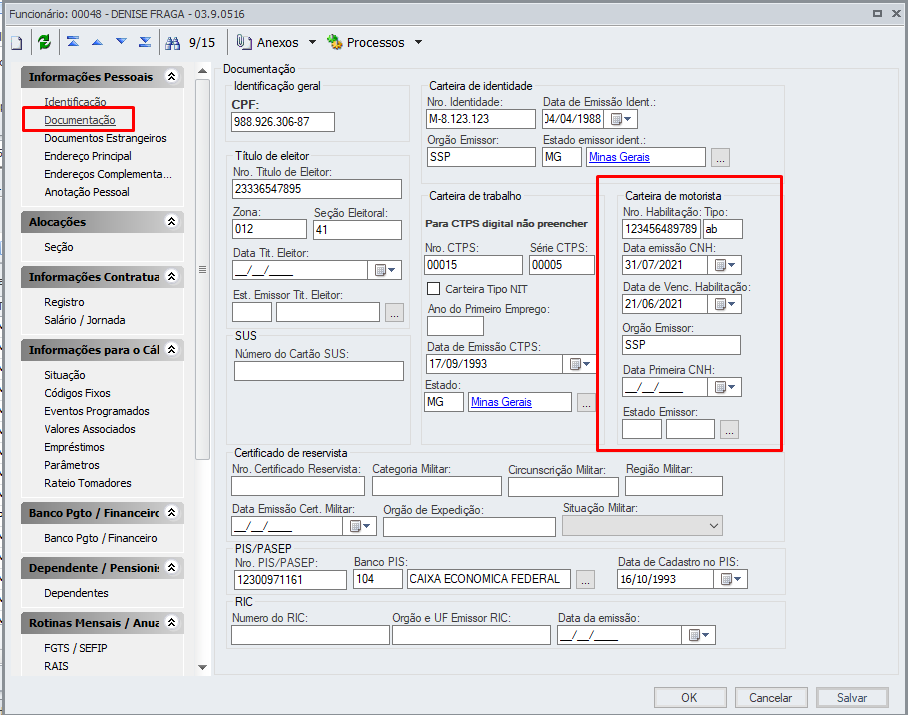
Task: Open Endereço Principal page
Action: tap(88, 156)
